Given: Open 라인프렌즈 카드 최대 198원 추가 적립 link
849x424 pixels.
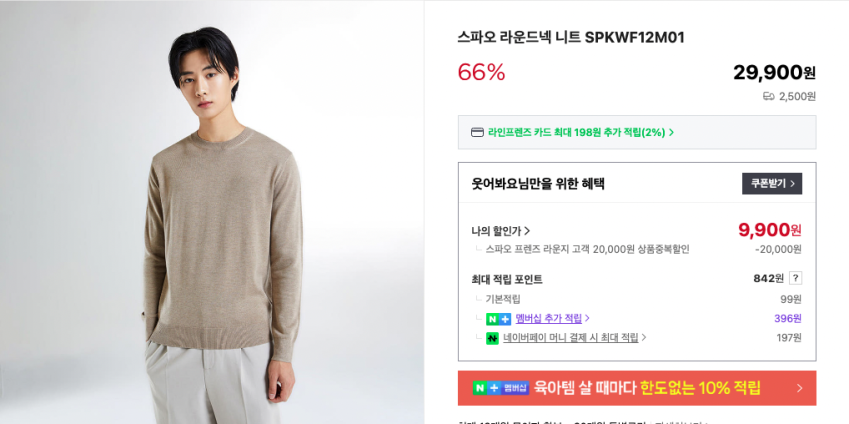Looking at the screenshot, I should click(577, 132).
